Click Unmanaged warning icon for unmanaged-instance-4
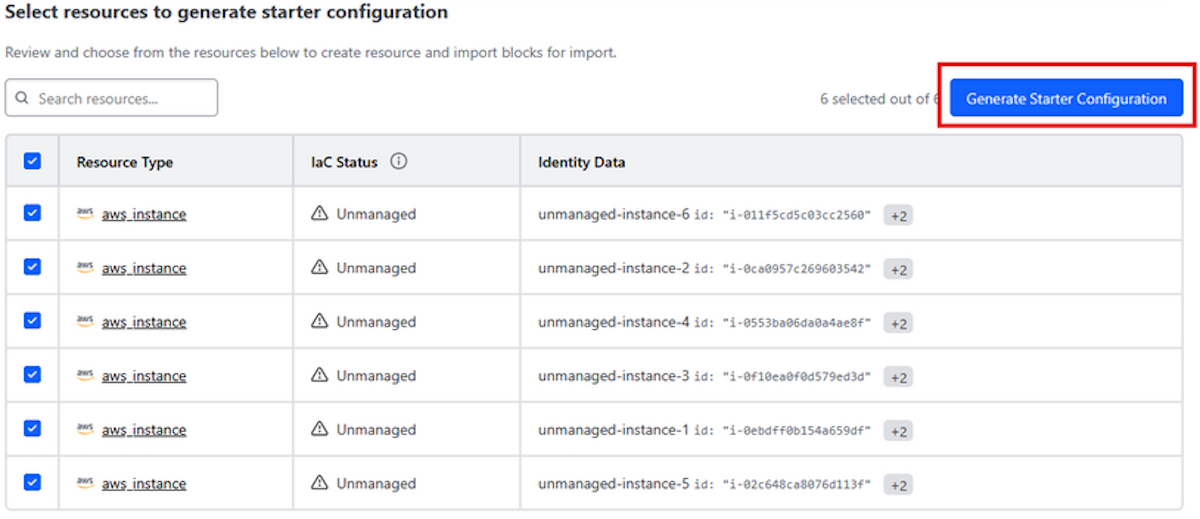 [x=320, y=322]
